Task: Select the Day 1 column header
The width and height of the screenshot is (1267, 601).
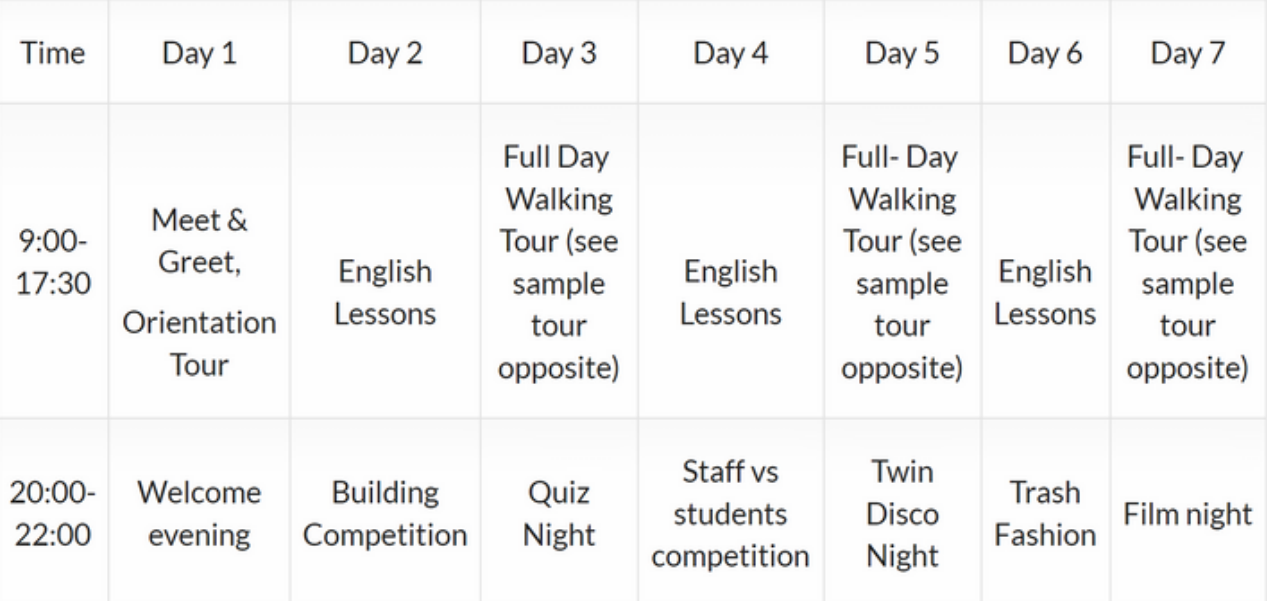Action: [200, 54]
